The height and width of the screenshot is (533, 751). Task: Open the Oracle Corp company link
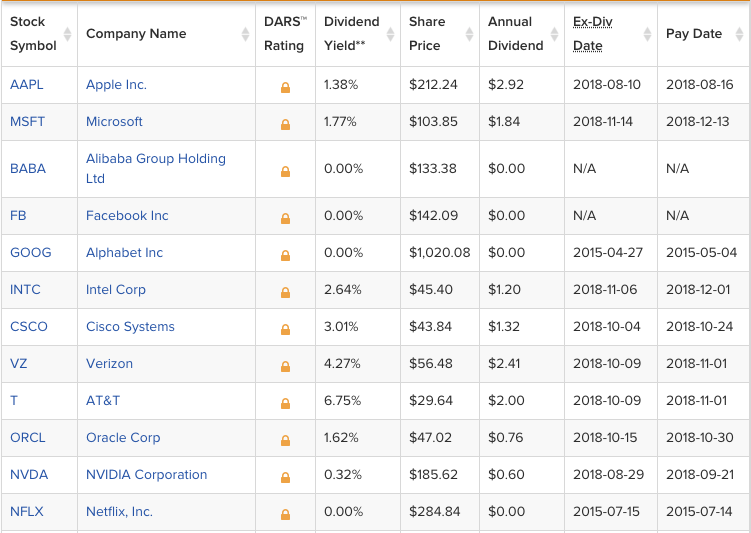point(123,438)
